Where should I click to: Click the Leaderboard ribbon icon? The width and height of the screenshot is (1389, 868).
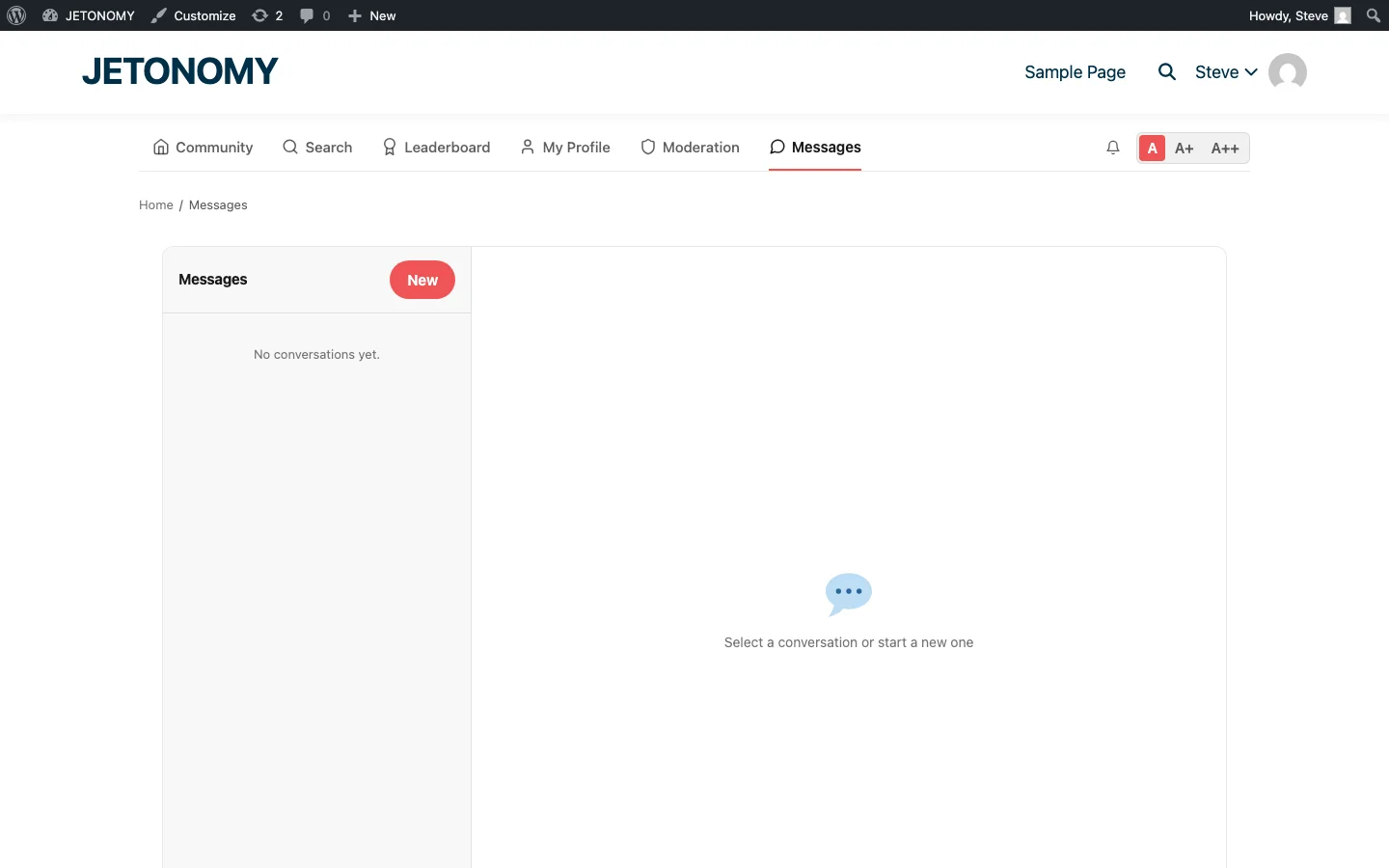[389, 147]
